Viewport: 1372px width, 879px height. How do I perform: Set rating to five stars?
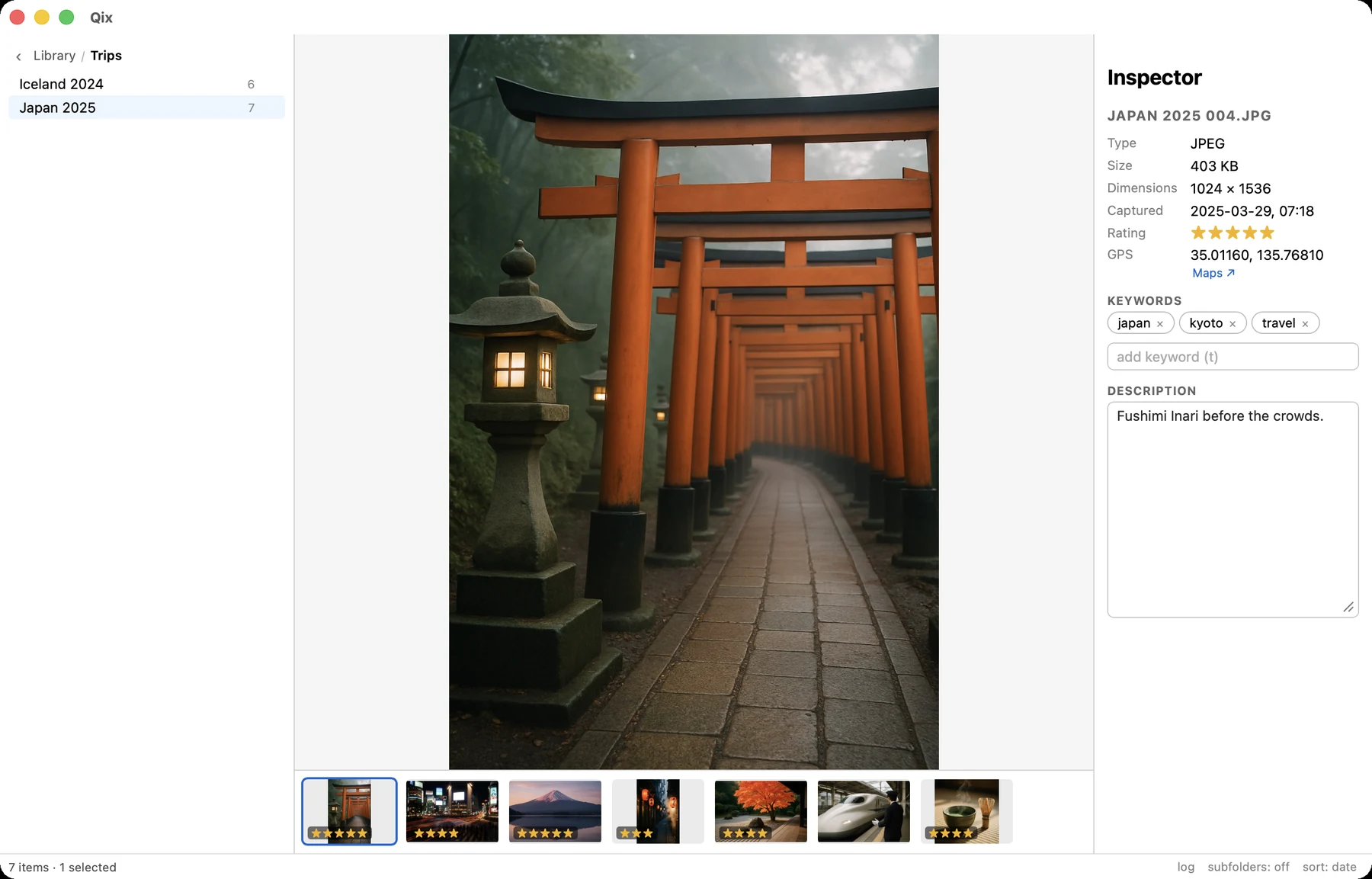pyautogui.click(x=1267, y=233)
